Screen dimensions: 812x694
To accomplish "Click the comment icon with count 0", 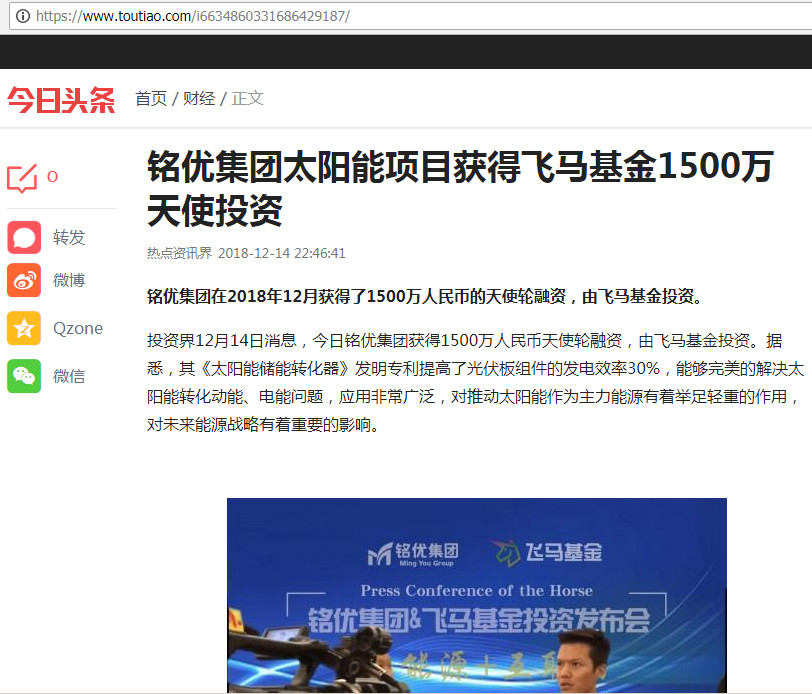I will coord(22,178).
